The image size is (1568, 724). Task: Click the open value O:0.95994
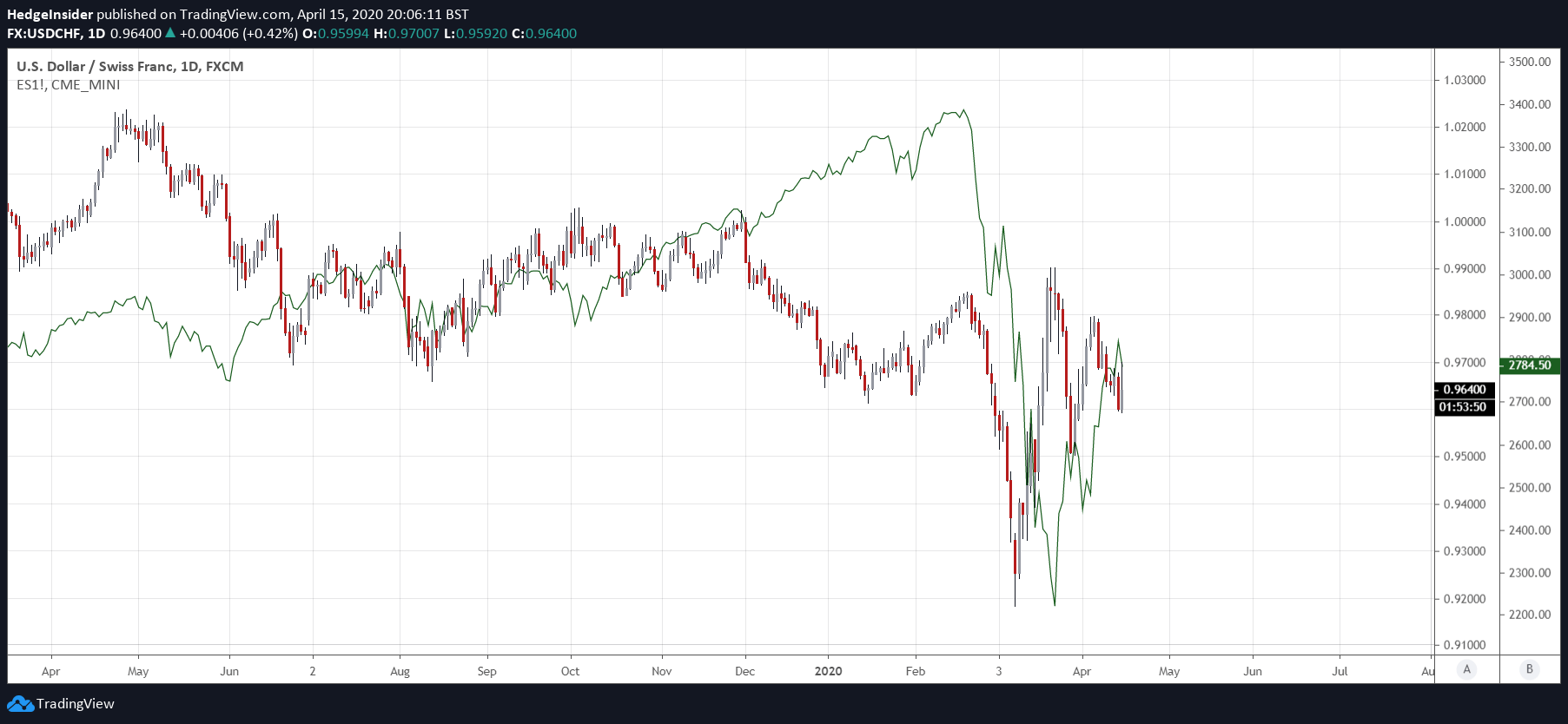[x=335, y=34]
